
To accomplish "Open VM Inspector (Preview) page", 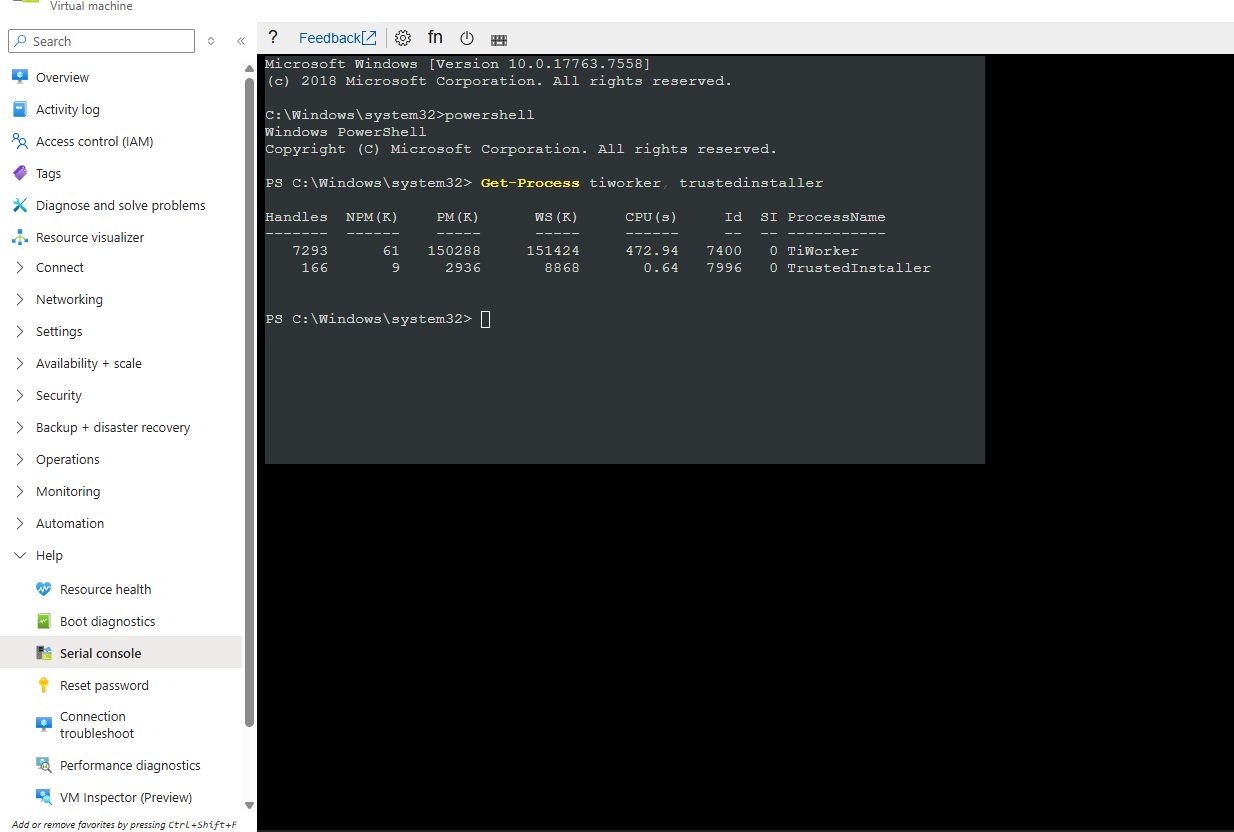I will (126, 797).
